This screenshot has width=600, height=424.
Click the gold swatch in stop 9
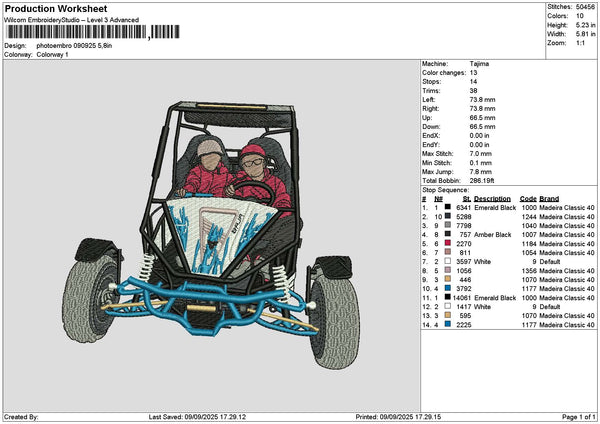447,279
